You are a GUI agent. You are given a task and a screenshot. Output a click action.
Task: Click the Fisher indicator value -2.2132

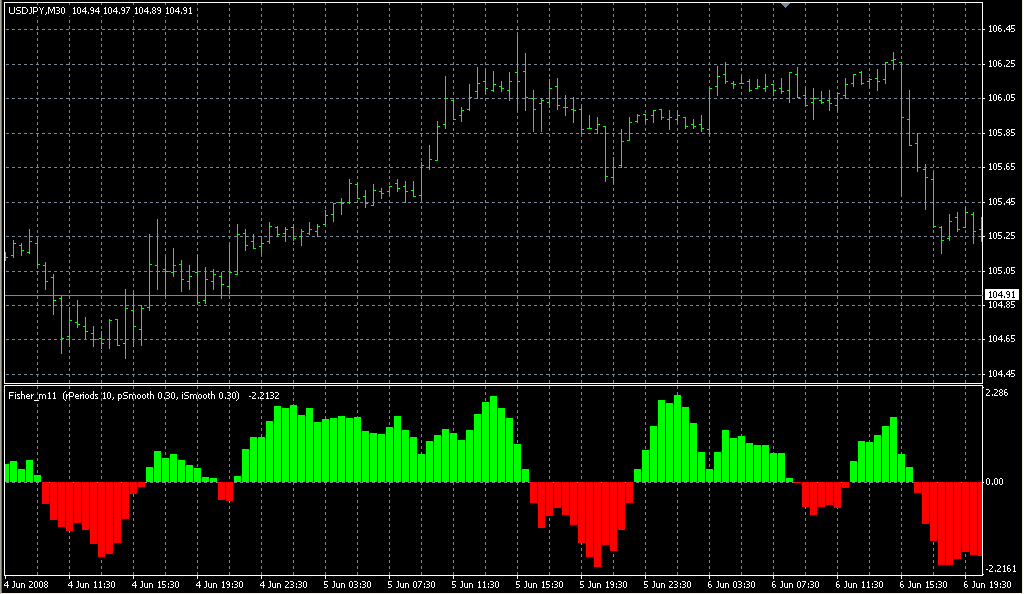pyautogui.click(x=264, y=396)
